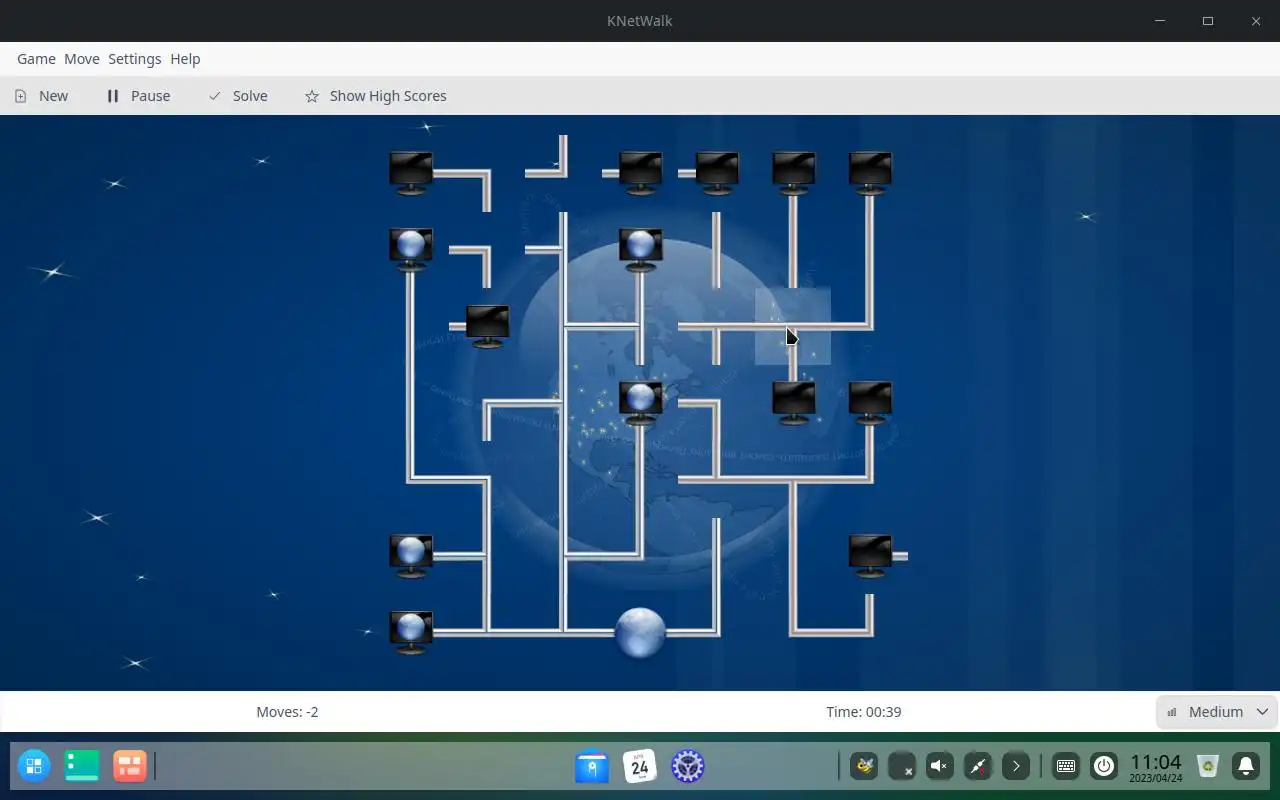1280x800 pixels.
Task: Rotate the unlit computer in fifth column, top row
Action: coord(717,173)
